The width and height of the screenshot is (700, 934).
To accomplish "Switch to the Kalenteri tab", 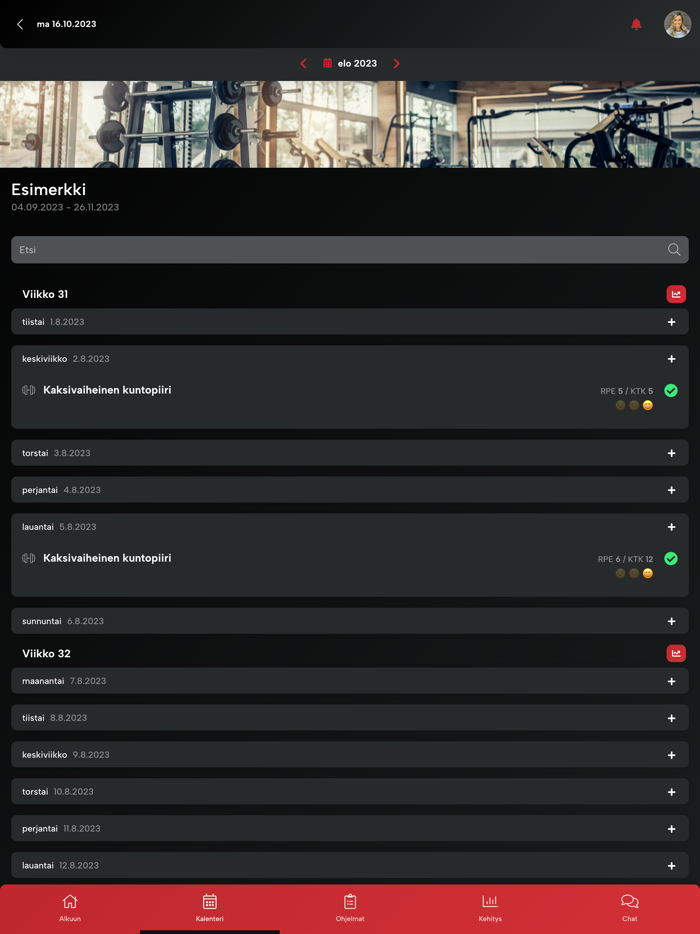I will click(210, 907).
